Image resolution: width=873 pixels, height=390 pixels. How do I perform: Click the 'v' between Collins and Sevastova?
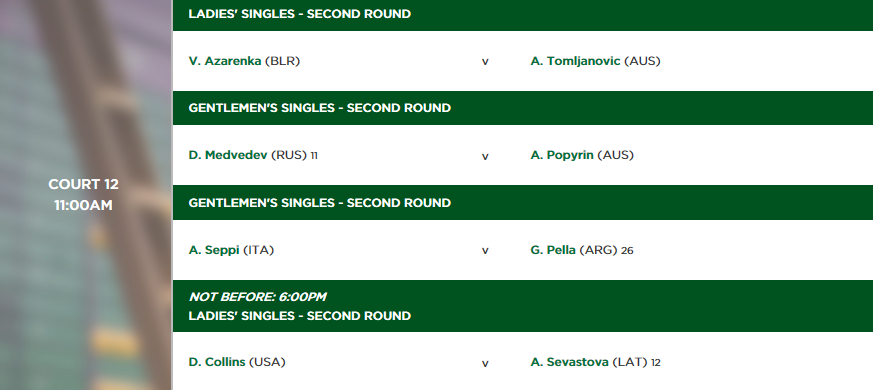point(485,364)
